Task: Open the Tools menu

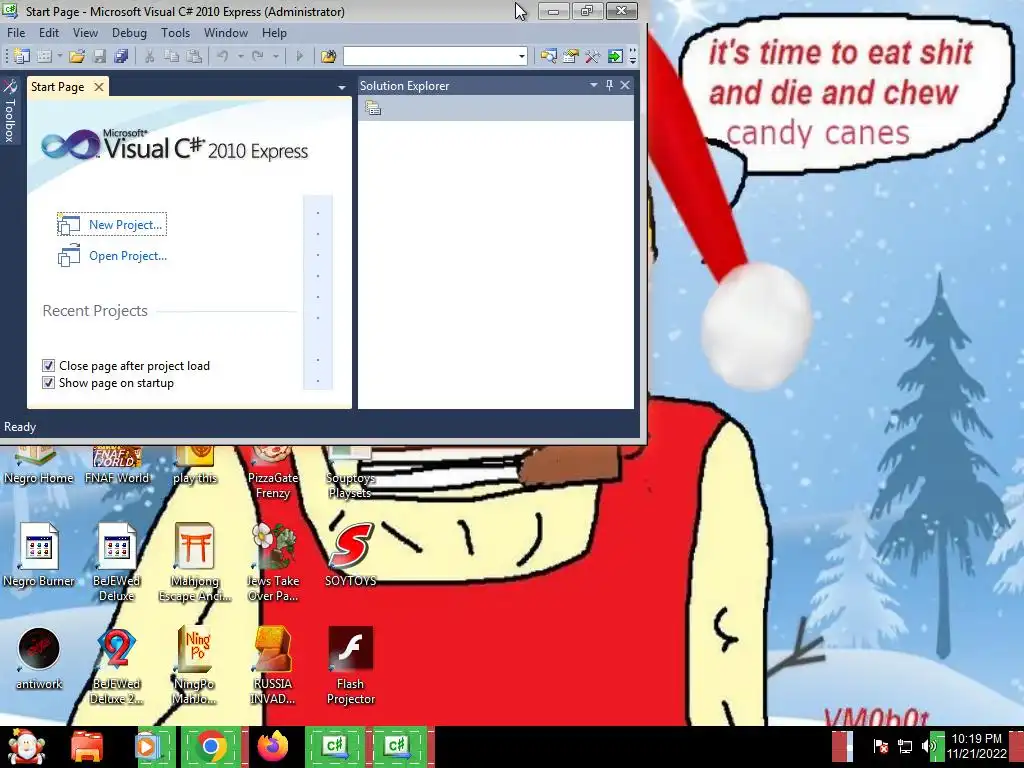Action: pyautogui.click(x=176, y=33)
